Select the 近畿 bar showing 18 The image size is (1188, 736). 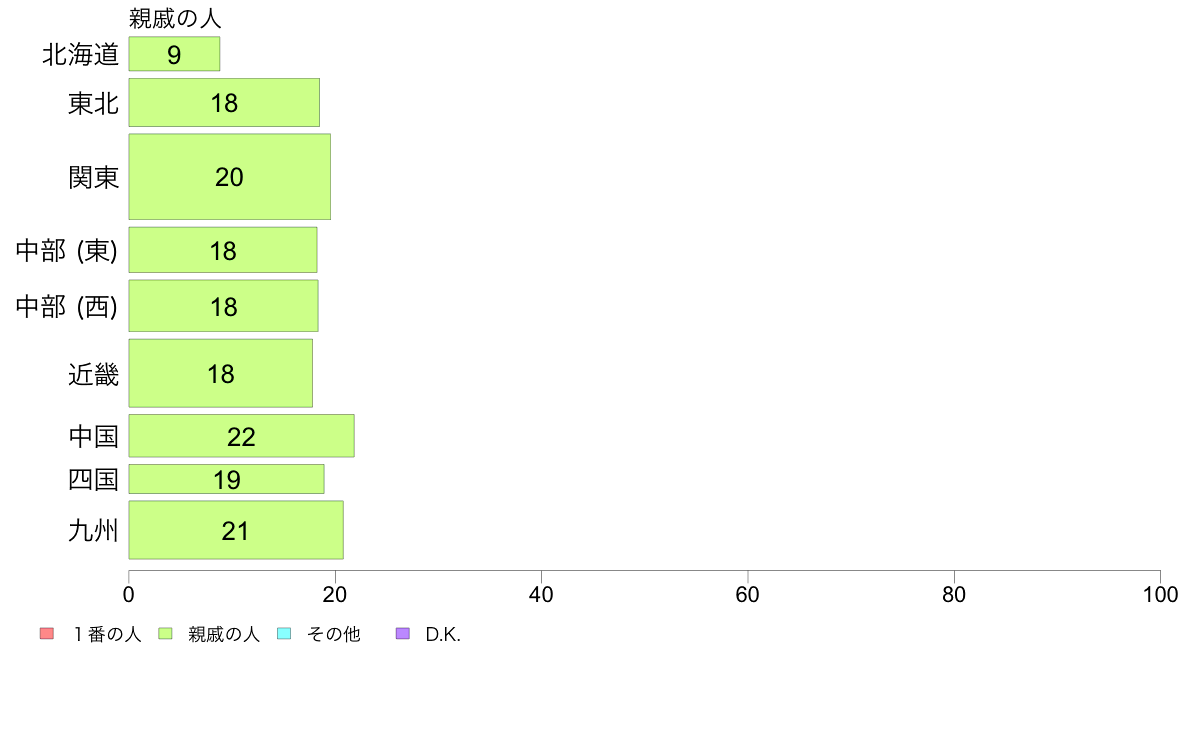coord(220,373)
